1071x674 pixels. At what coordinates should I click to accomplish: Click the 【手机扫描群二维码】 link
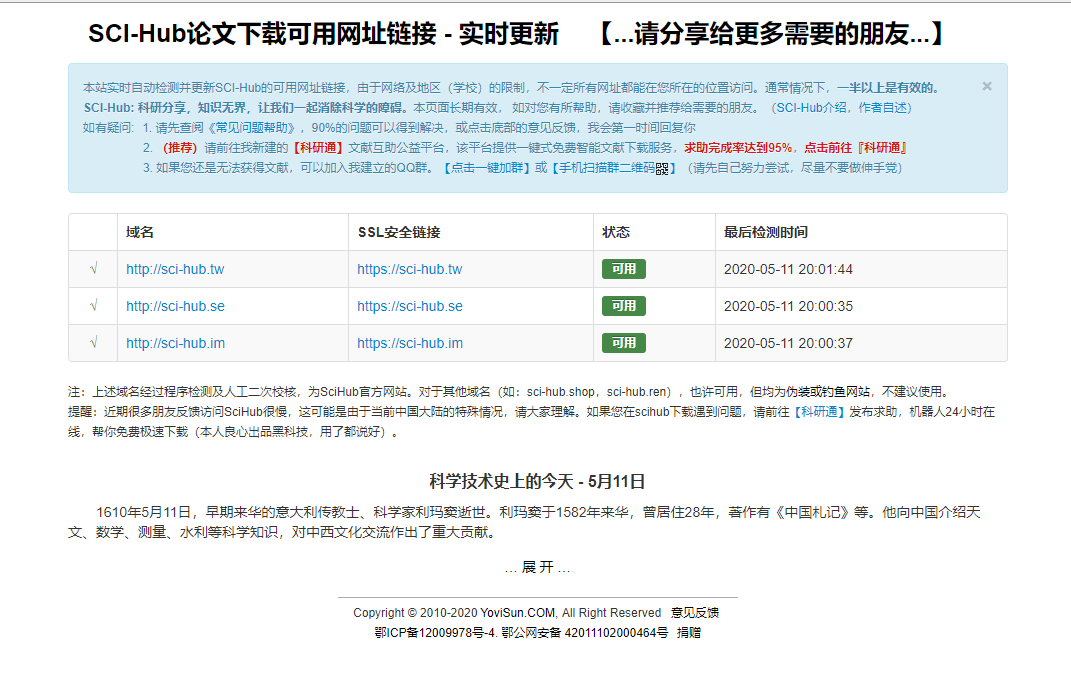click(x=613, y=168)
